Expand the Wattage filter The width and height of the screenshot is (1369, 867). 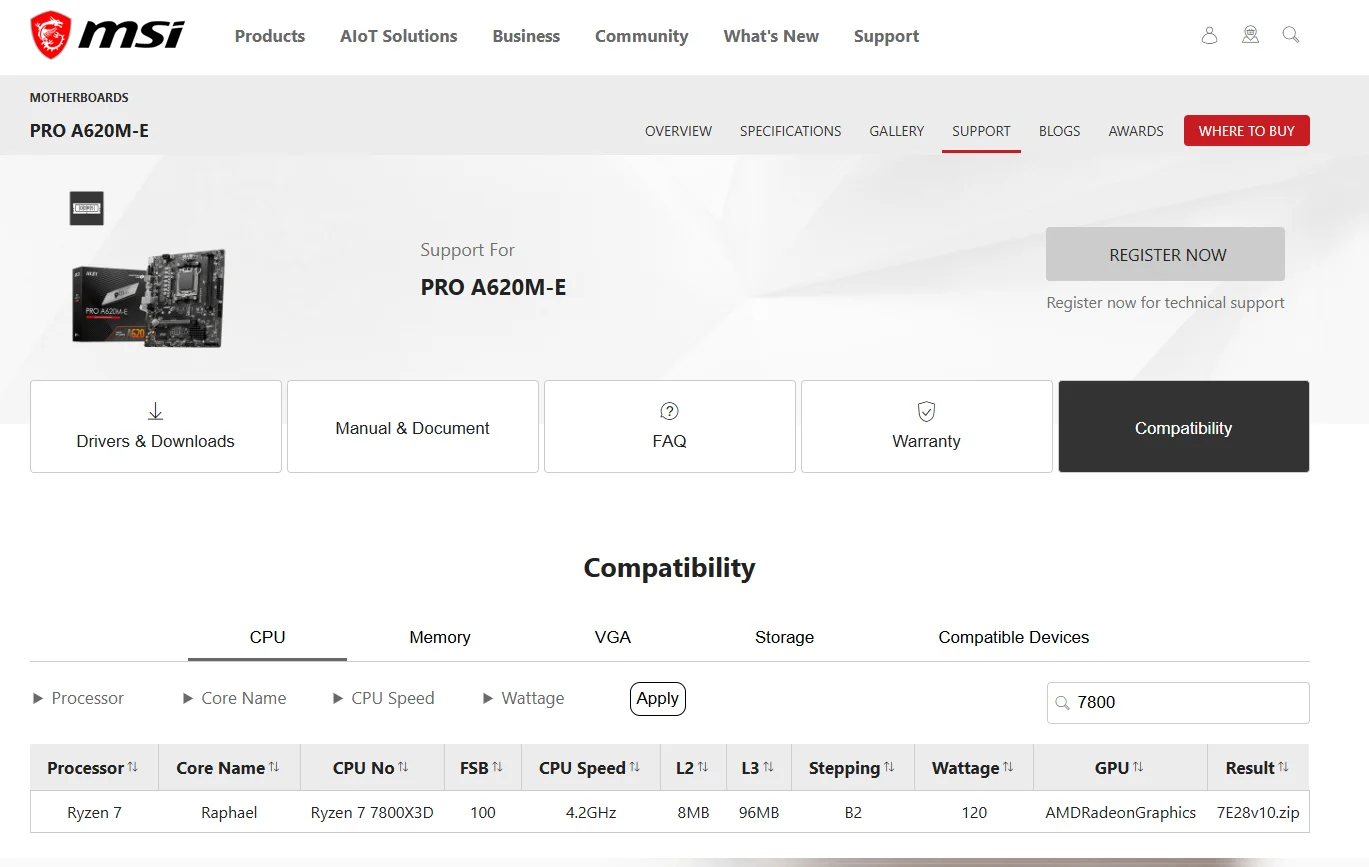point(523,698)
